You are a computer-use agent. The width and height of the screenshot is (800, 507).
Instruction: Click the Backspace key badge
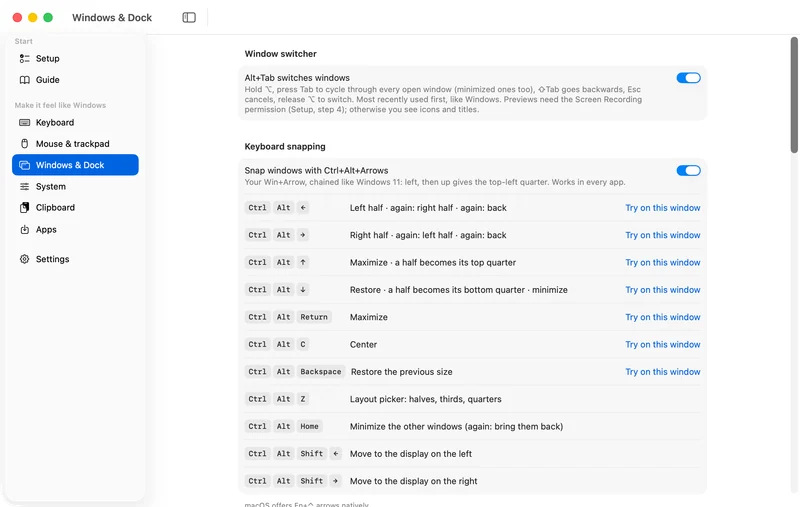pos(320,372)
